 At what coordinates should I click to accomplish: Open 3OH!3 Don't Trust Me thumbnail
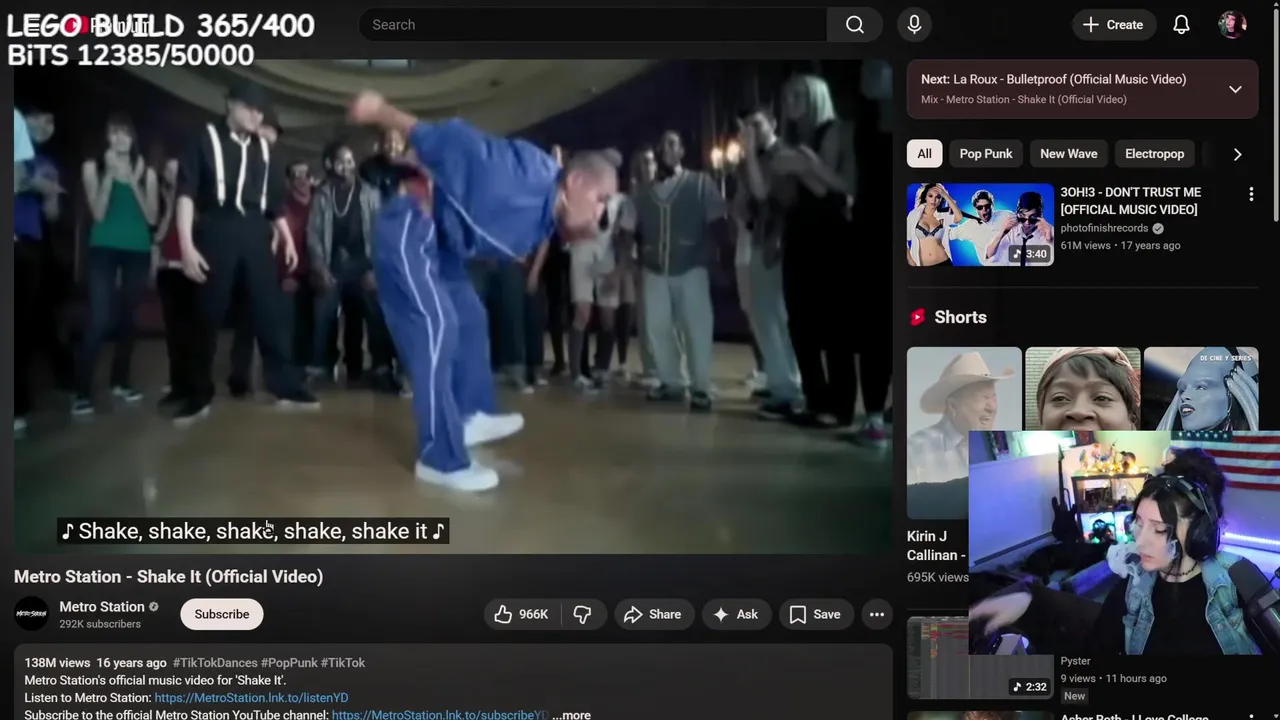(980, 224)
